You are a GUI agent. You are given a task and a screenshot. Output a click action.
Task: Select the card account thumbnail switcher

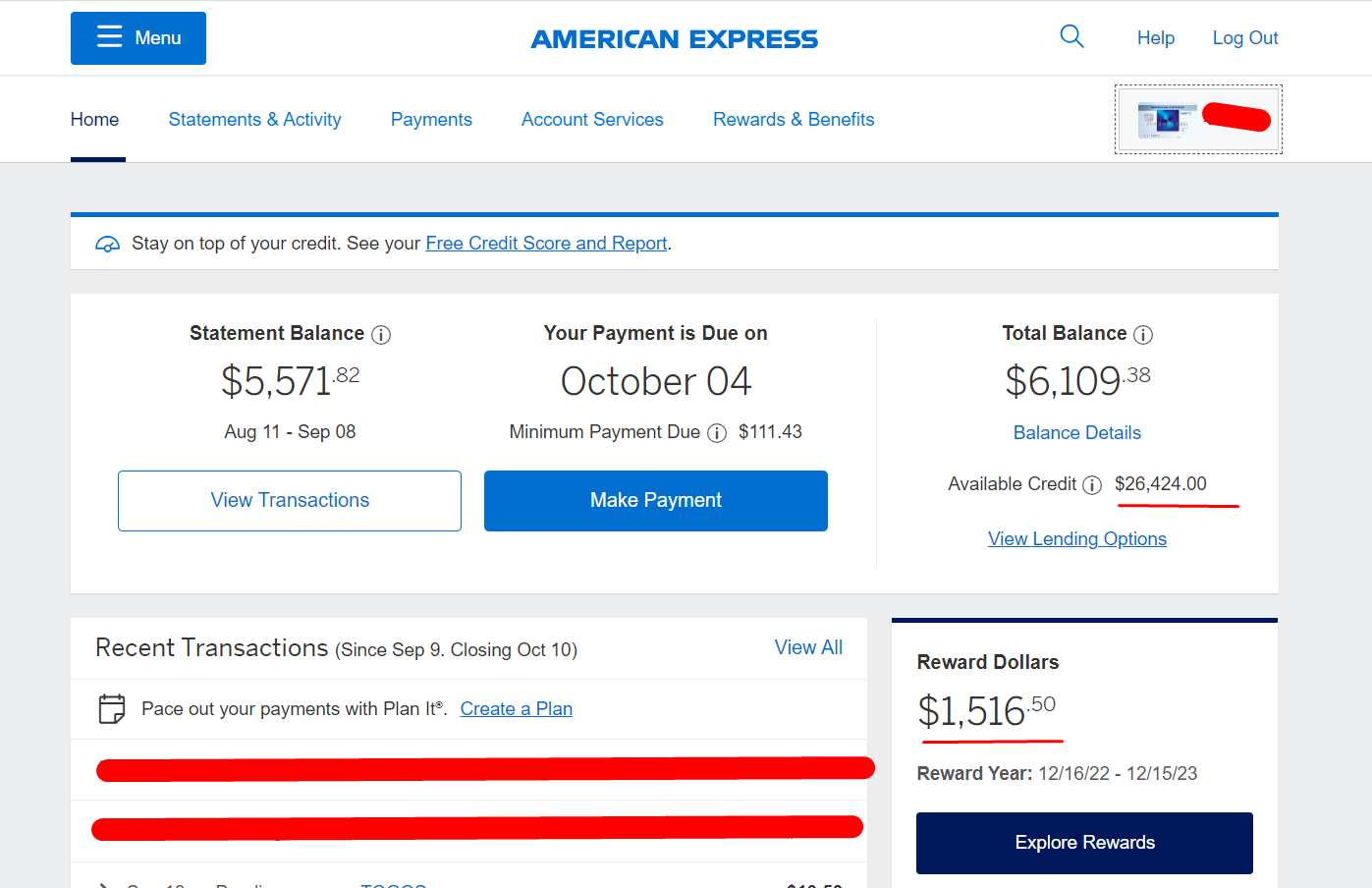pyautogui.click(x=1198, y=120)
